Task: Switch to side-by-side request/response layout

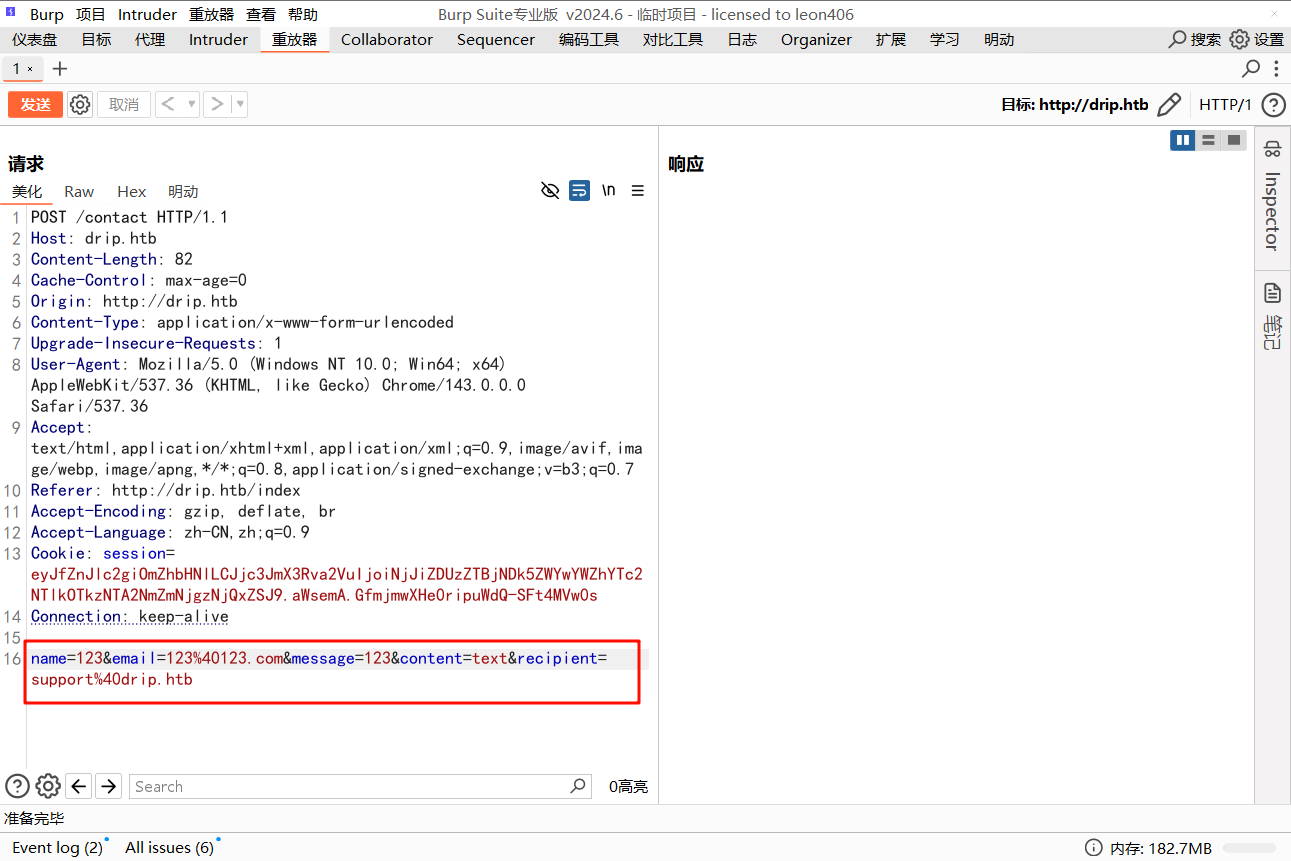Action: (x=1182, y=140)
